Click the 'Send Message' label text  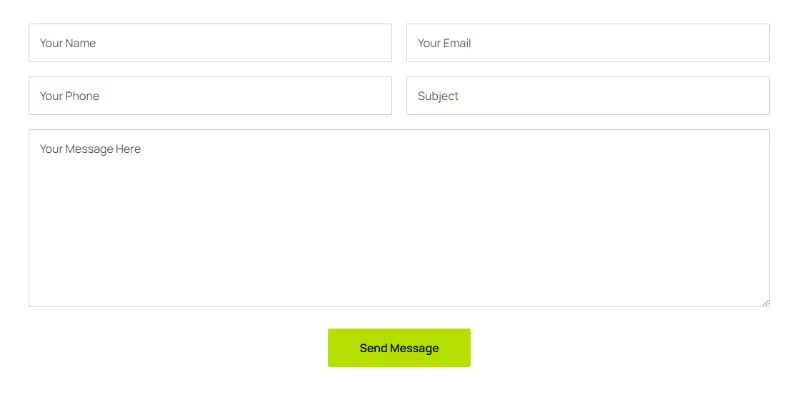(399, 348)
